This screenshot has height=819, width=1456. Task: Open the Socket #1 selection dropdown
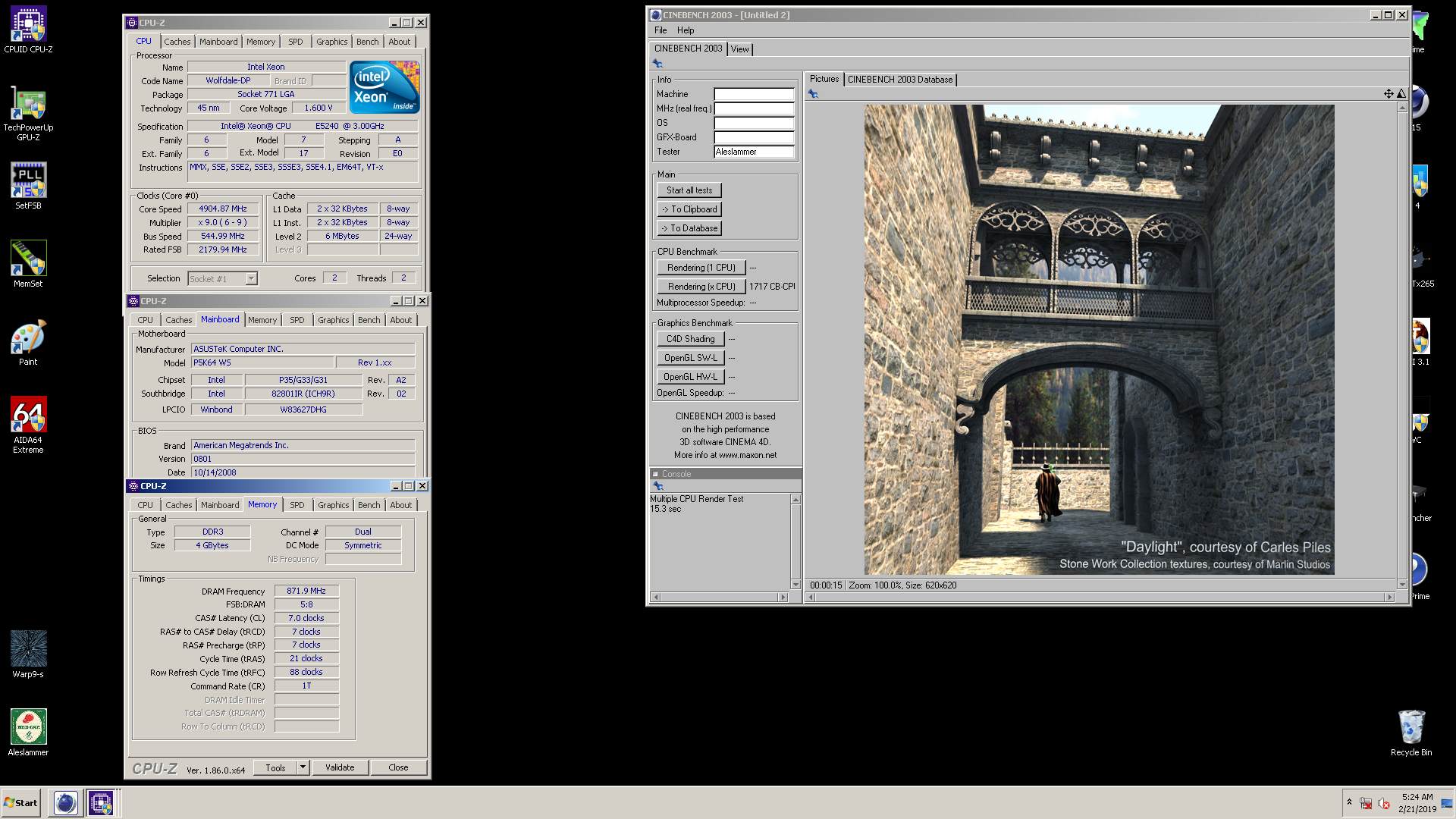pos(251,279)
